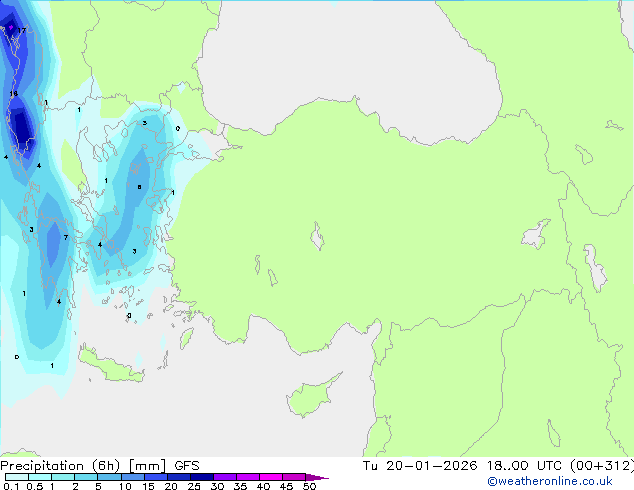Screen dimensions: 634x490
Task: Click the 40–45 mm magenta legend box
Action: (x=271, y=477)
